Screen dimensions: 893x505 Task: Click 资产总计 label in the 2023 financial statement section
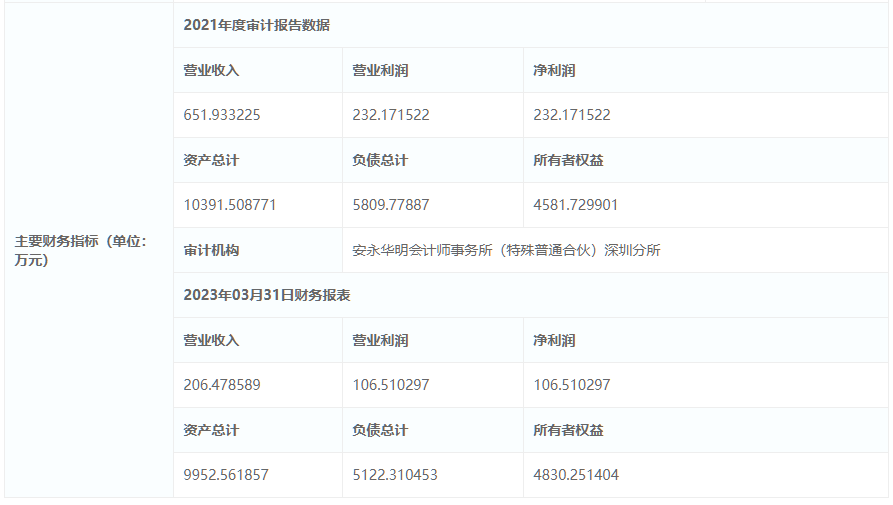click(211, 430)
